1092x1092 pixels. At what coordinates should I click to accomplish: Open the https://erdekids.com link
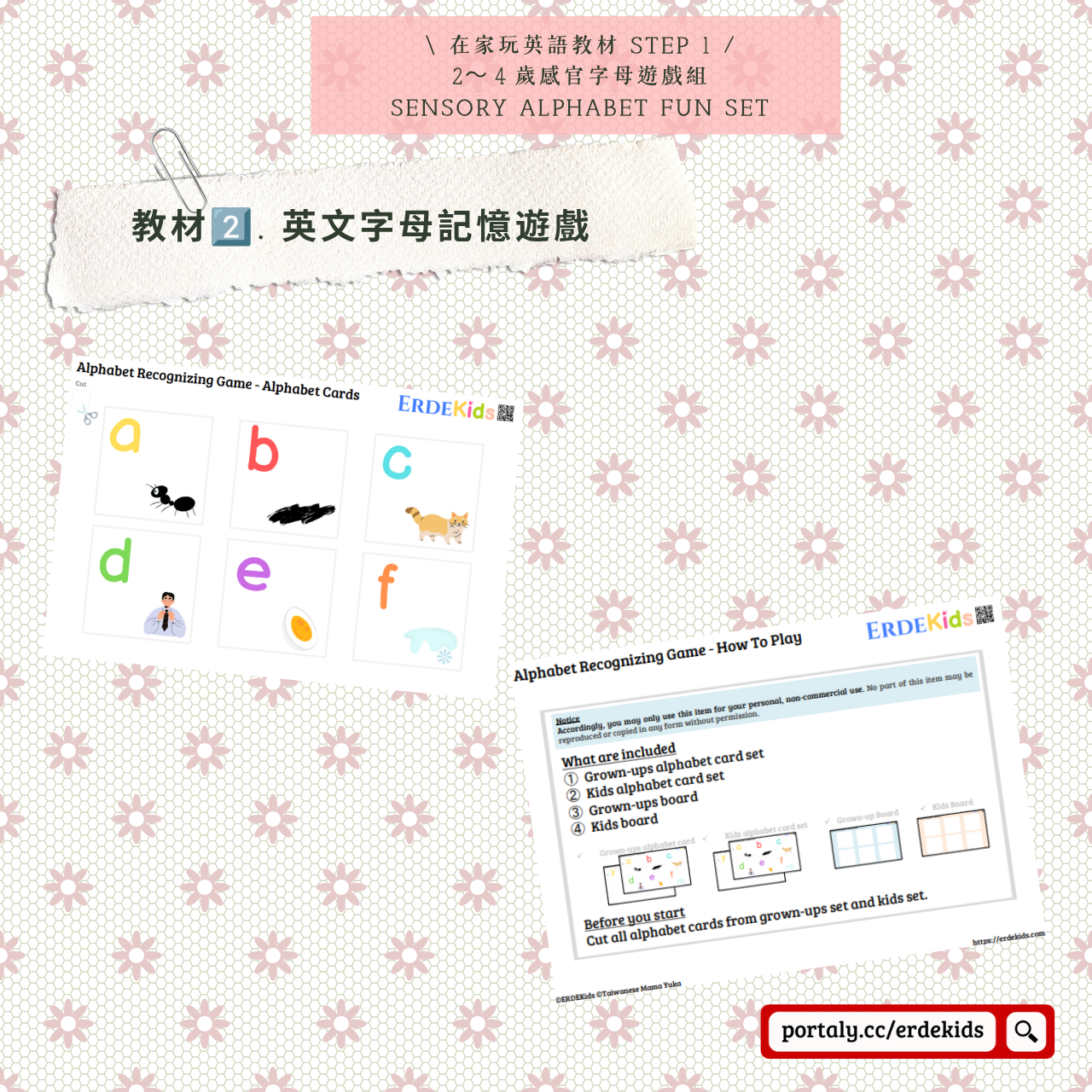pyautogui.click(x=1008, y=938)
